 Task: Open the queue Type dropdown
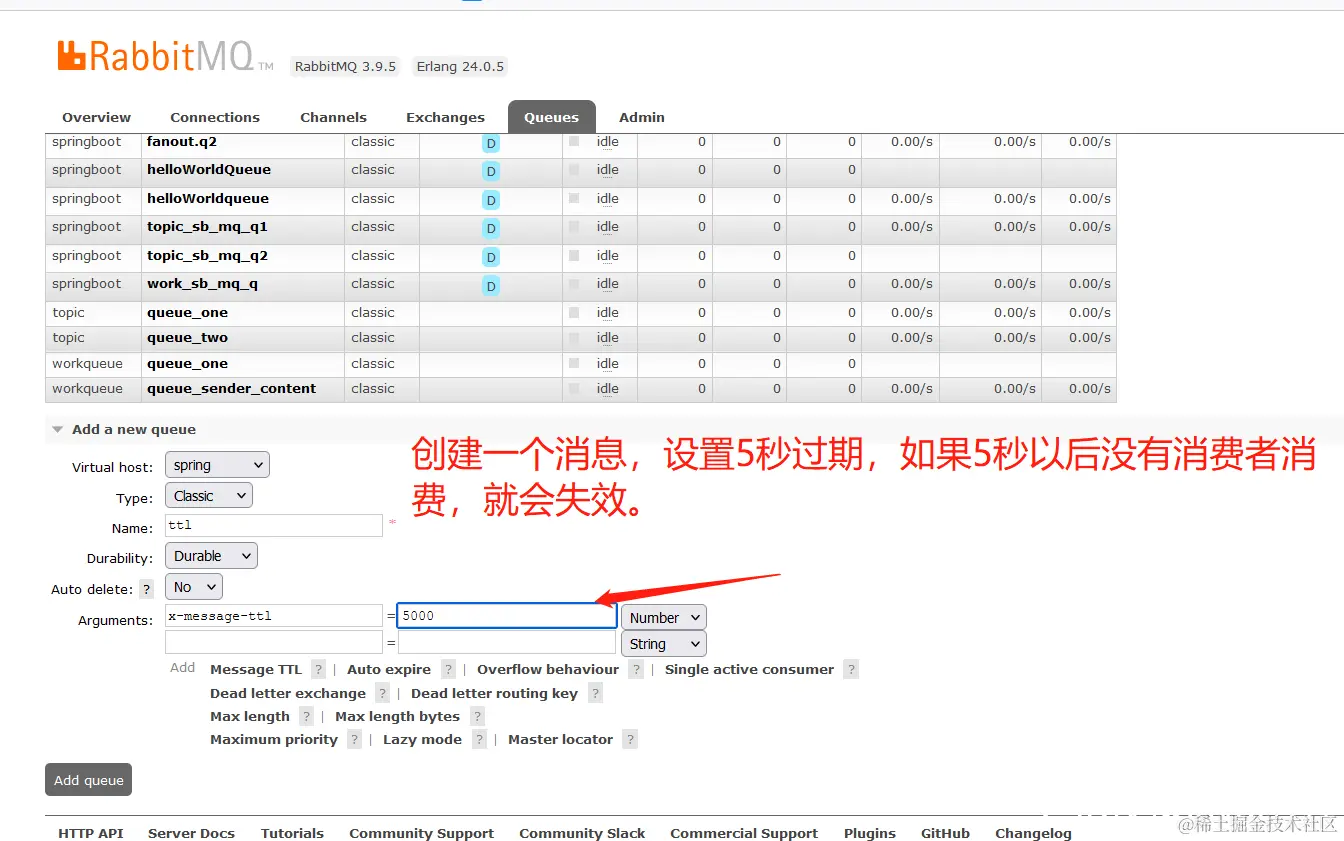[x=209, y=495]
